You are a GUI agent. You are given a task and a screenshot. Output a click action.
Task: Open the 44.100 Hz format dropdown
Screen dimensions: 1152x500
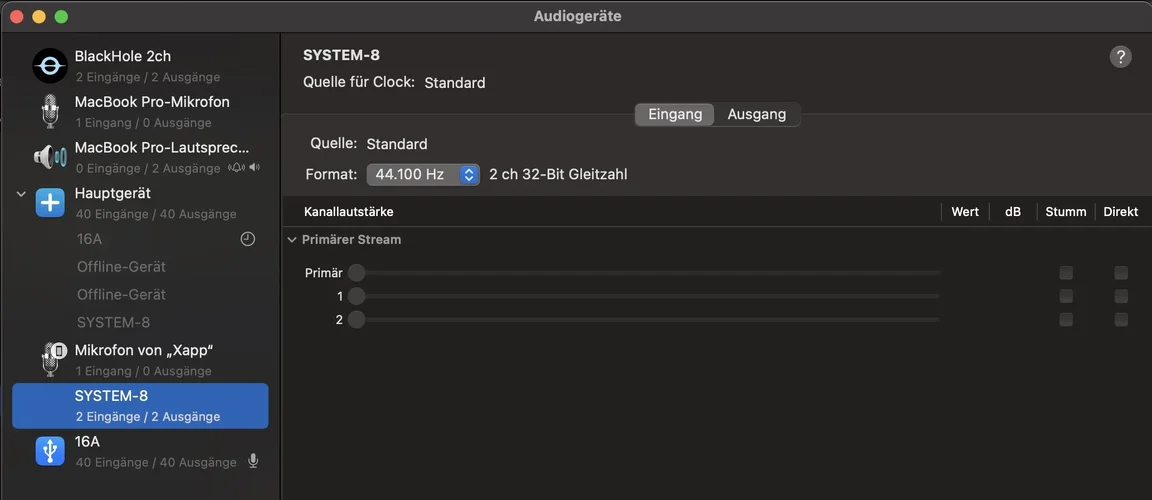423,174
